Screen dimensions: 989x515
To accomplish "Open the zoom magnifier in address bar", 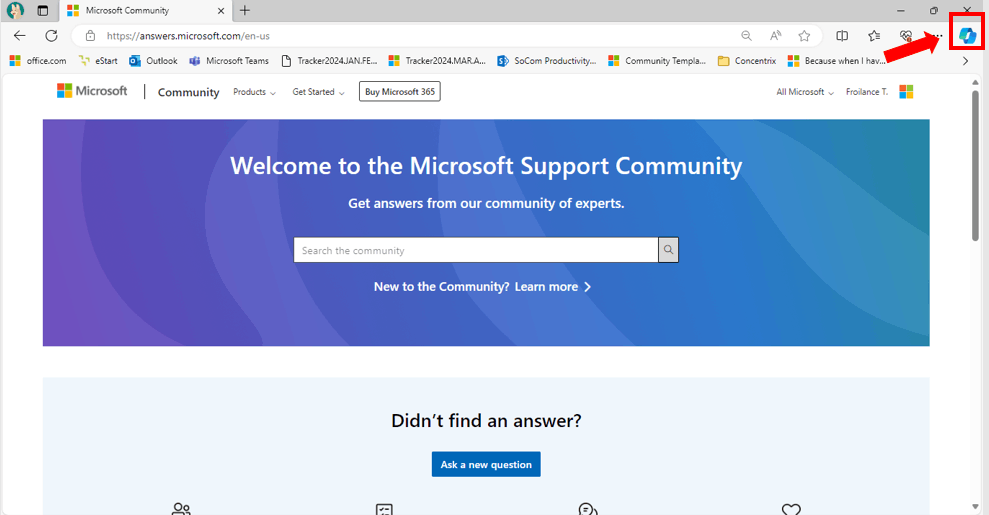I will tap(746, 36).
